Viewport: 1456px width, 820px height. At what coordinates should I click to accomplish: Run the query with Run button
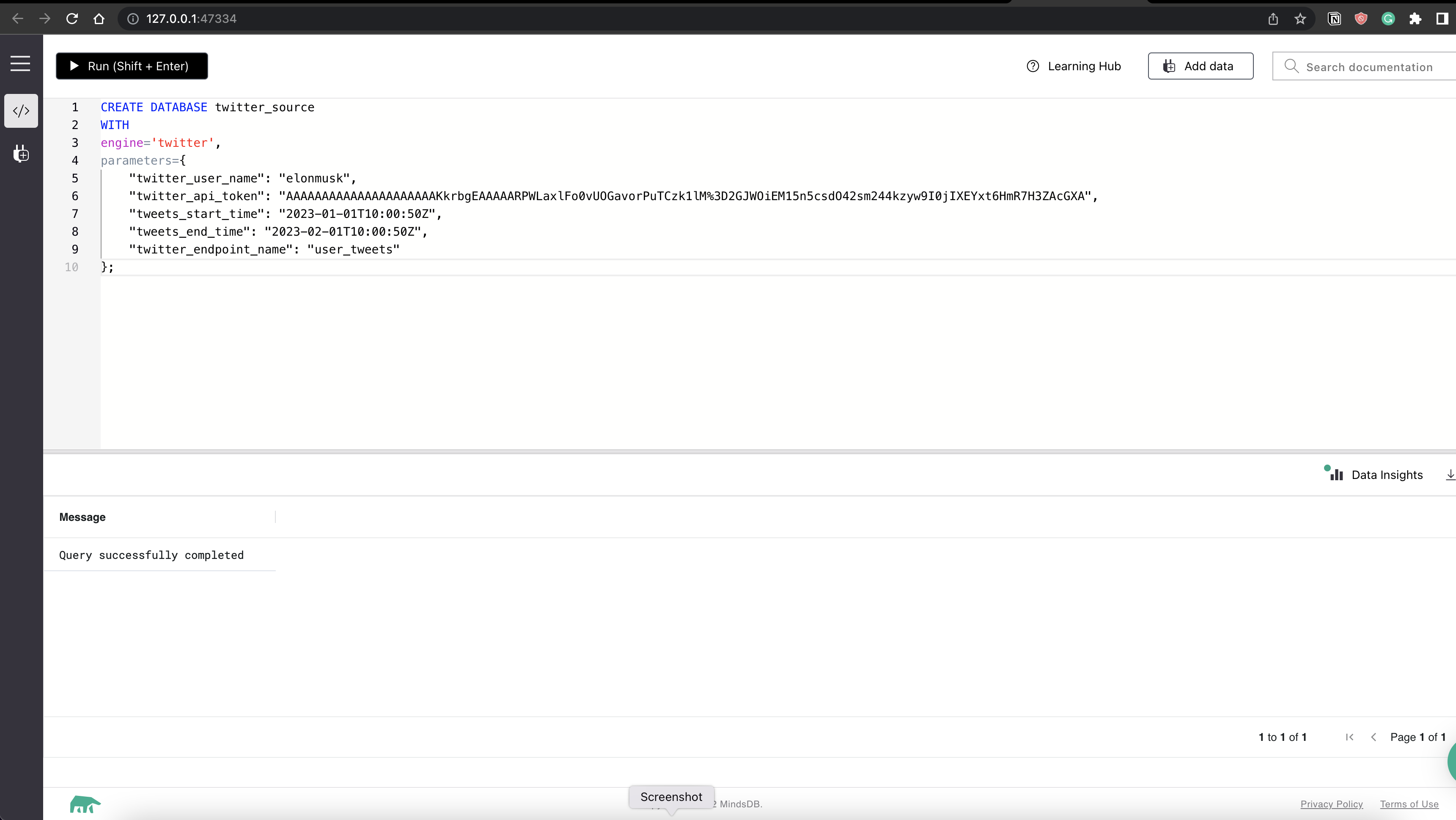point(132,66)
